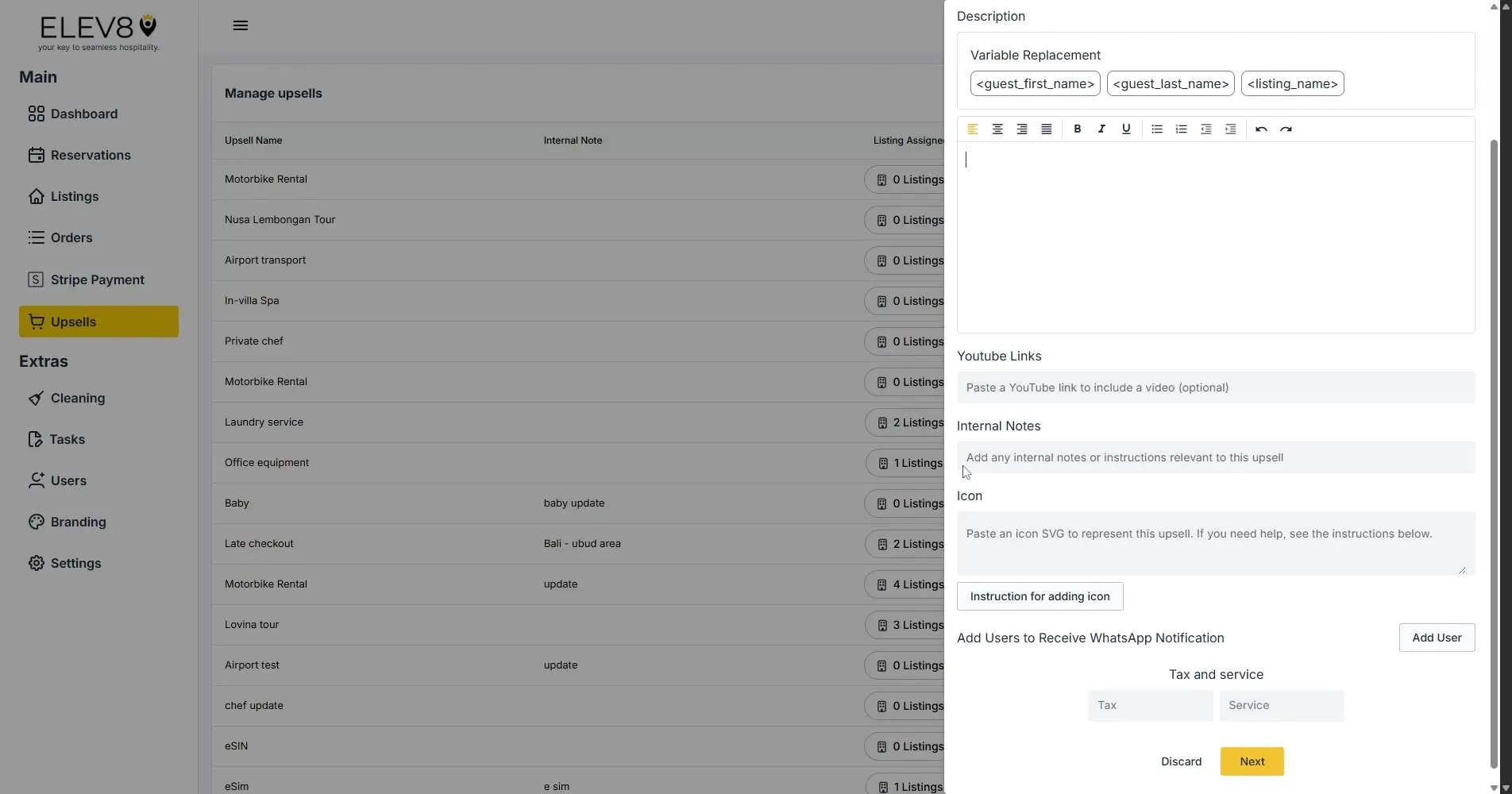Add a user for WhatsApp notifications

click(x=1437, y=638)
